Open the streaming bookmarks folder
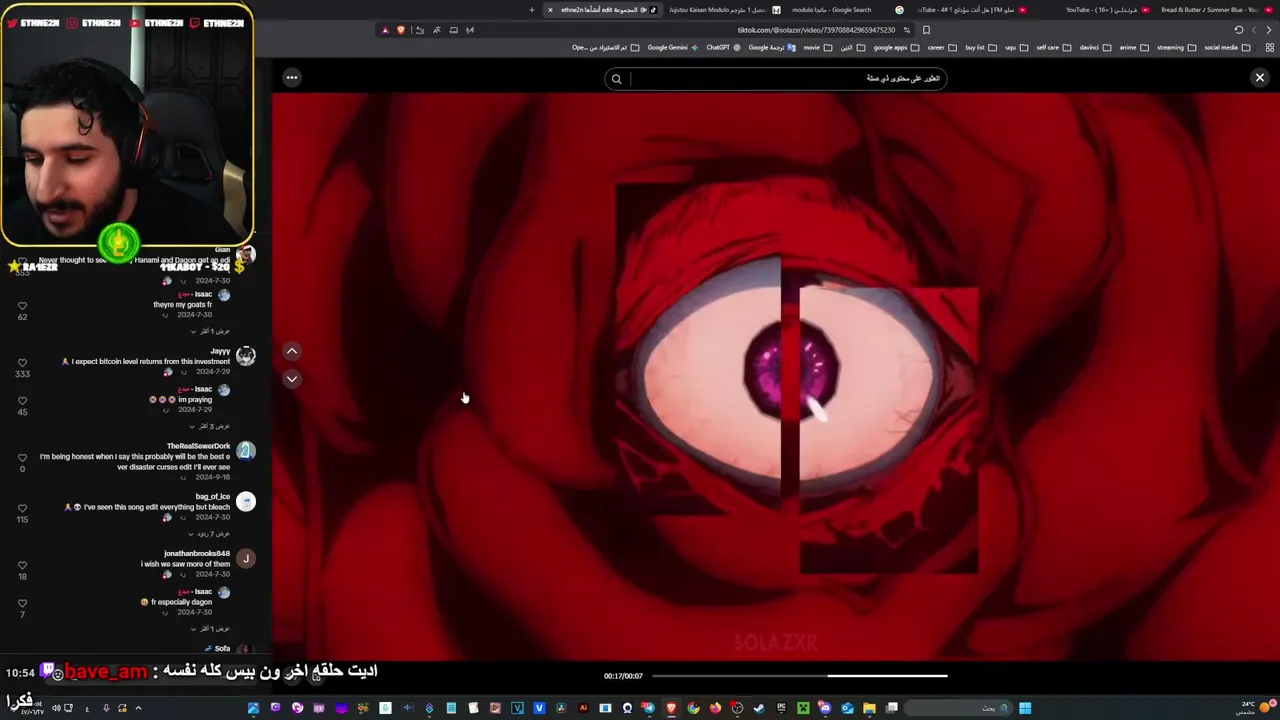This screenshot has width=1280, height=720. [1177, 47]
